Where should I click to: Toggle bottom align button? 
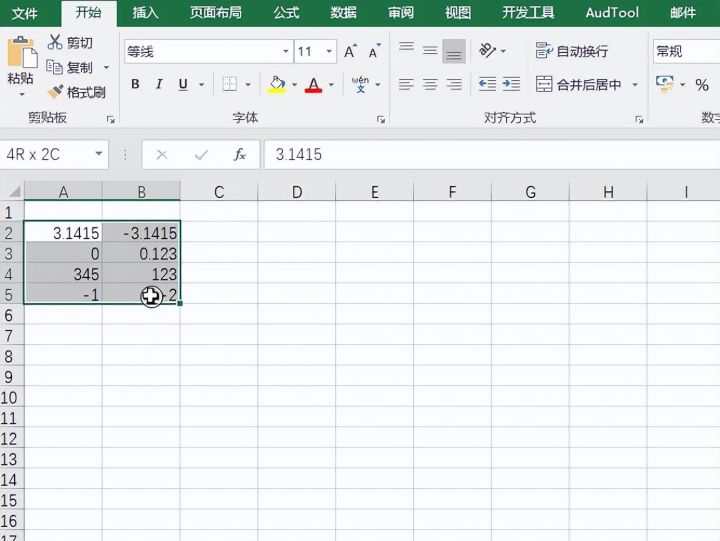coord(454,51)
